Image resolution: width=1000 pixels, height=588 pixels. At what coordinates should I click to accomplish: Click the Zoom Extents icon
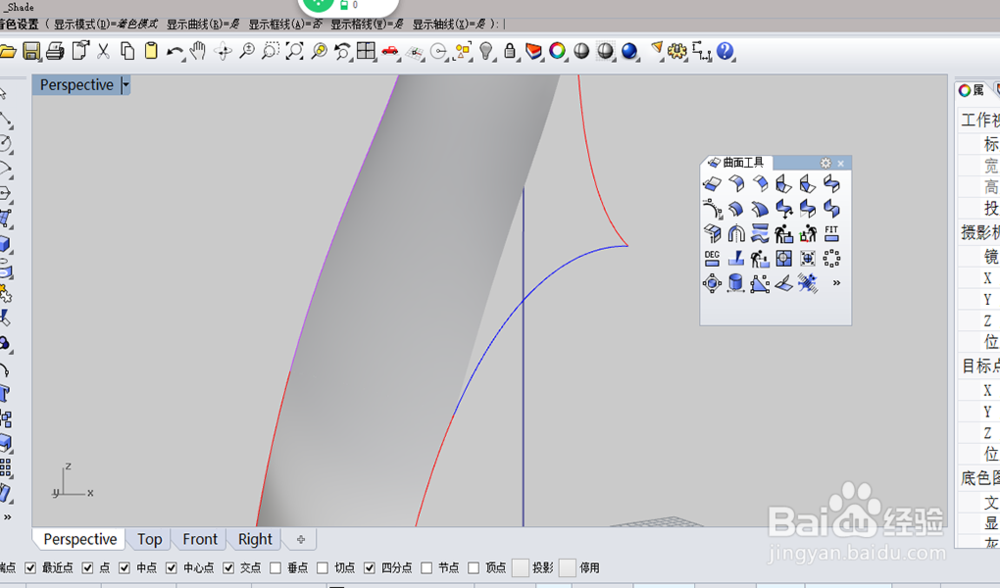tap(294, 51)
